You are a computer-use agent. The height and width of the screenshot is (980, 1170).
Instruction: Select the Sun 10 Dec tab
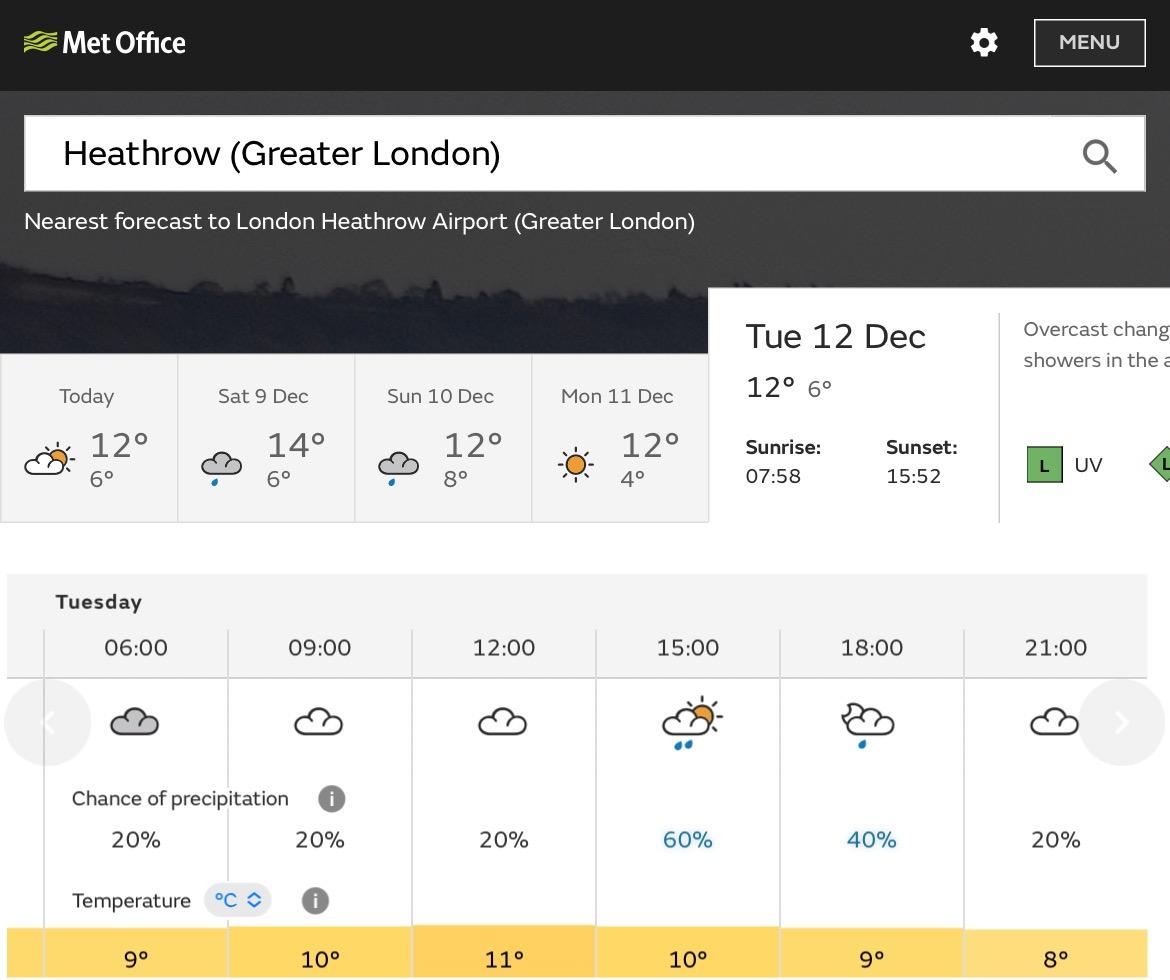(x=443, y=438)
